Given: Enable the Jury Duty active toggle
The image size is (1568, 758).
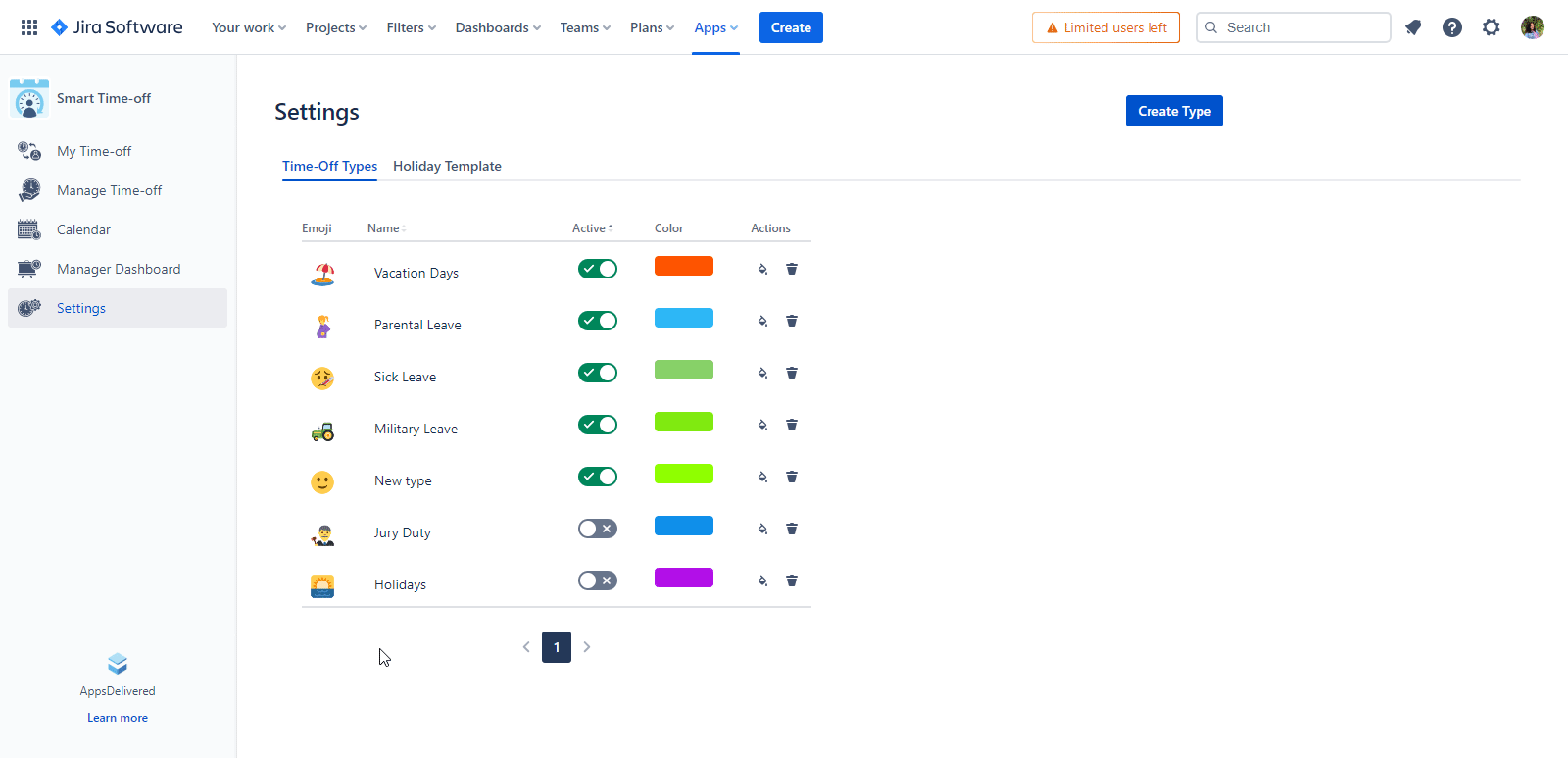Looking at the screenshot, I should pos(597,529).
